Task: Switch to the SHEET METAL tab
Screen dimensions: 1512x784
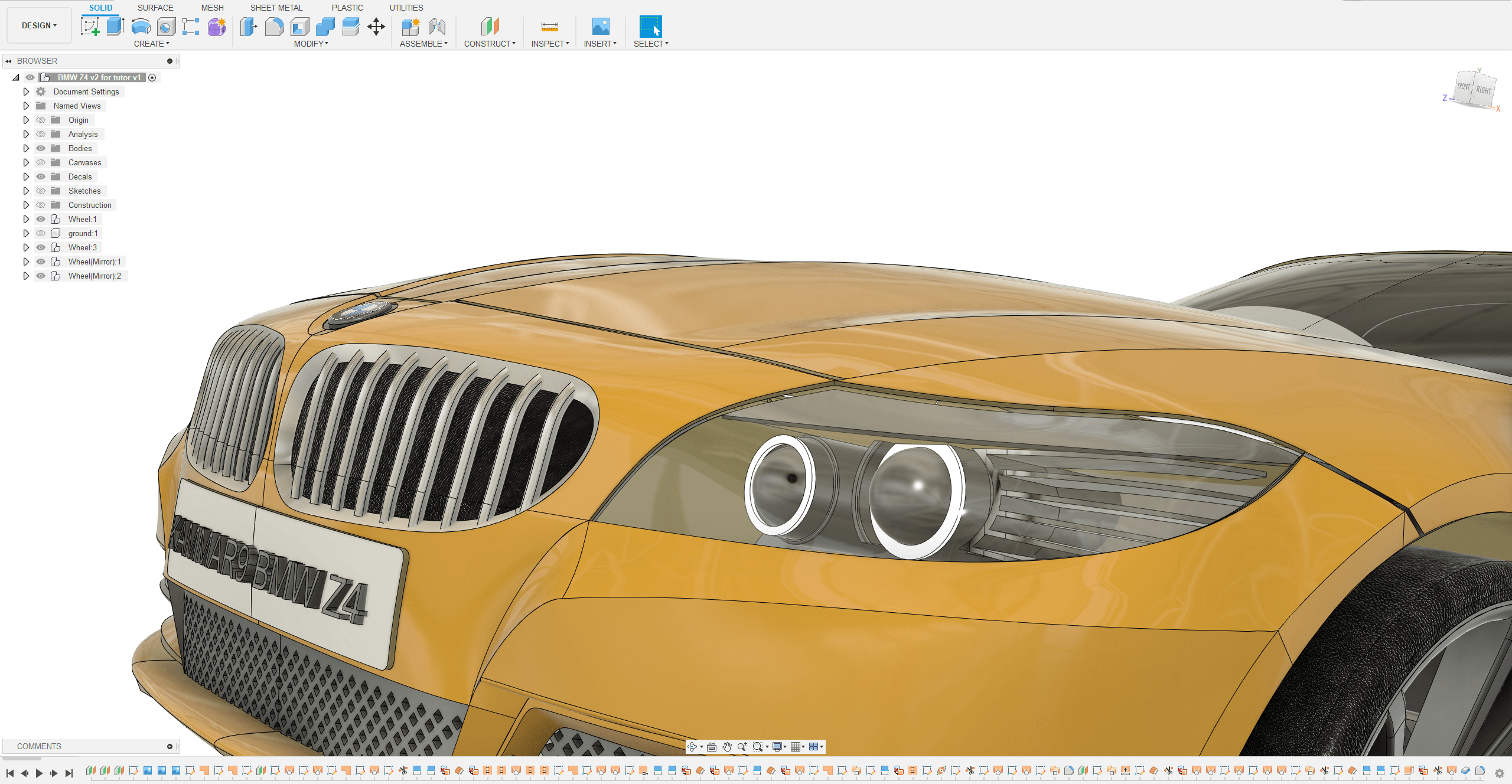Action: pyautogui.click(x=276, y=8)
